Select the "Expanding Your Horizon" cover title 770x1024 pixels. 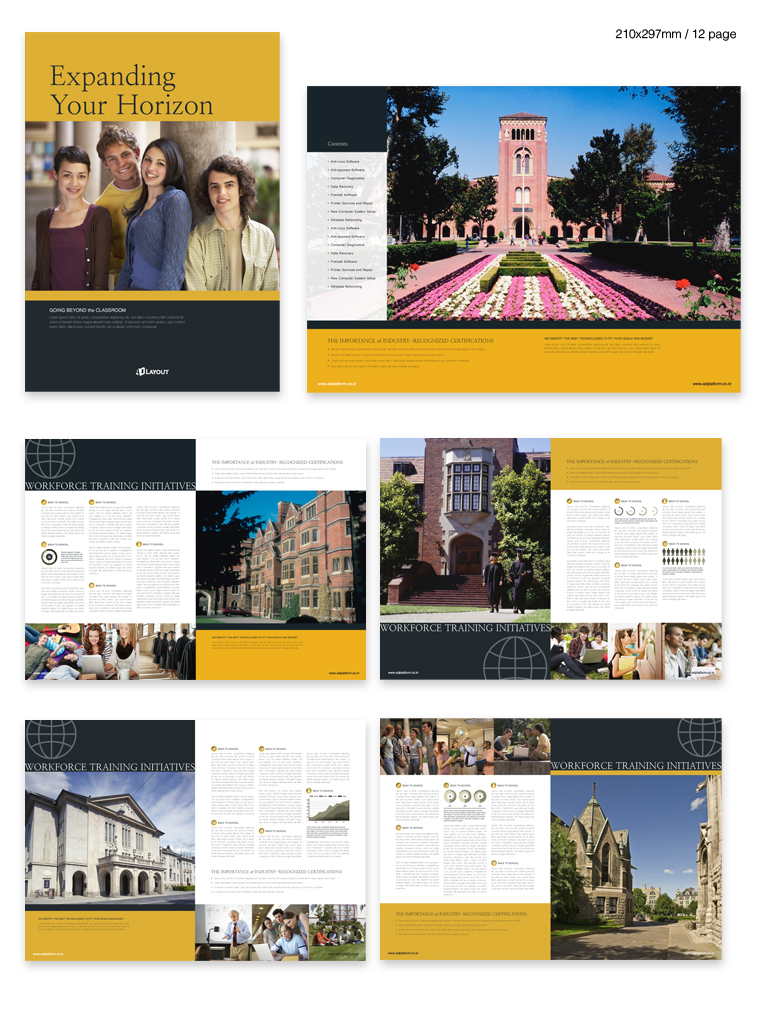click(131, 90)
